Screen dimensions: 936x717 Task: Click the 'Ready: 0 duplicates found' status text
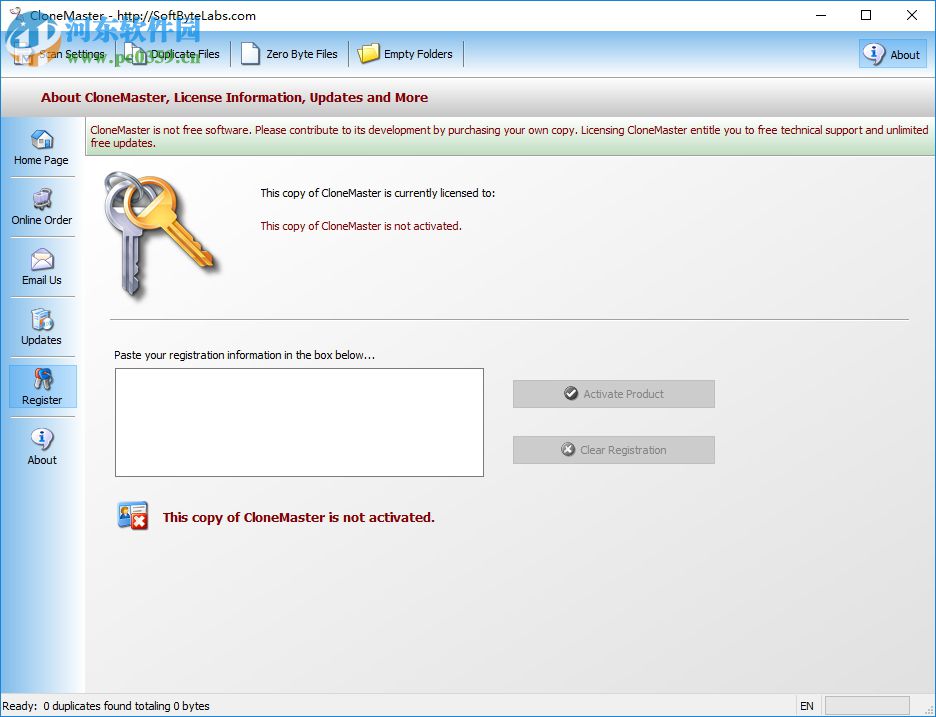[x=106, y=706]
